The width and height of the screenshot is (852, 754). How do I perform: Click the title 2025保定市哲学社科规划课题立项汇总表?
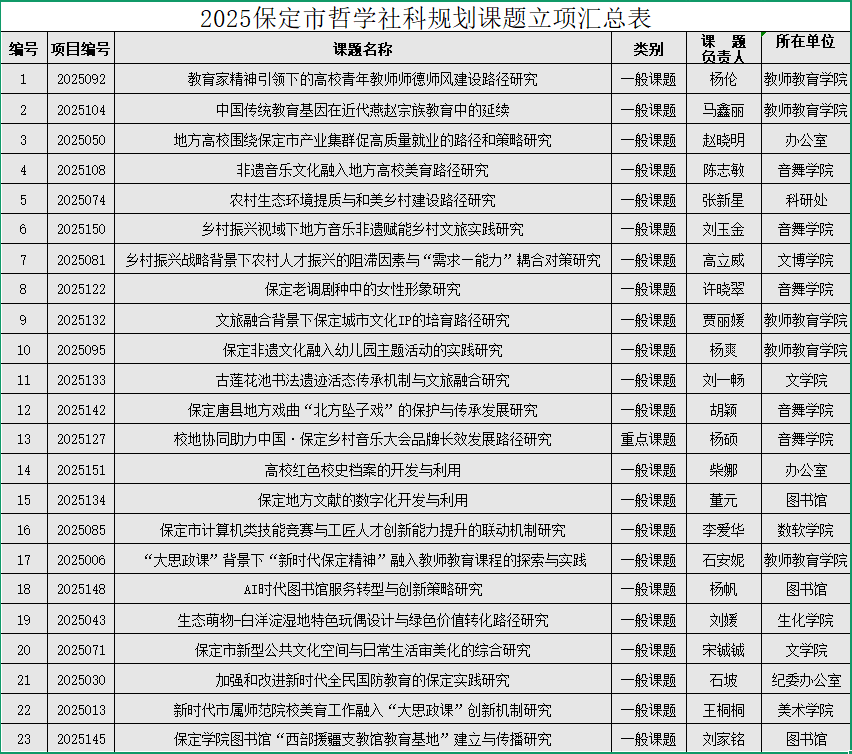425,18
